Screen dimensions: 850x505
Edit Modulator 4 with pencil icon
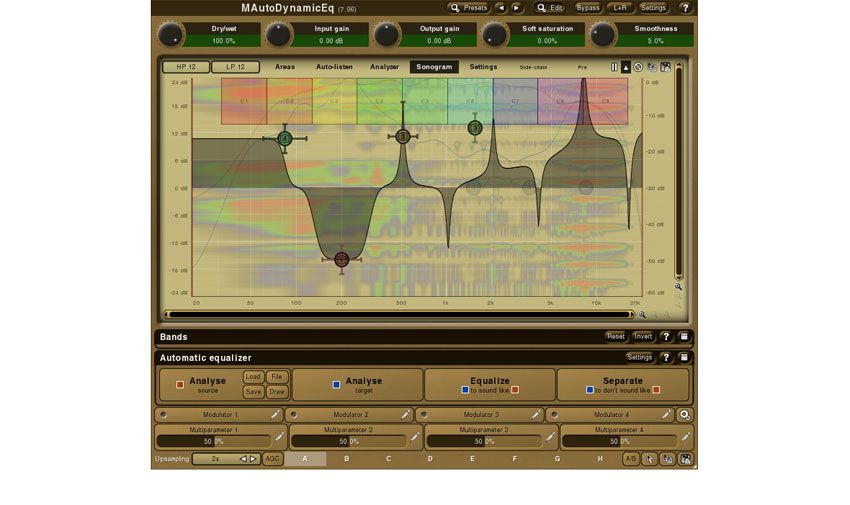coord(666,415)
